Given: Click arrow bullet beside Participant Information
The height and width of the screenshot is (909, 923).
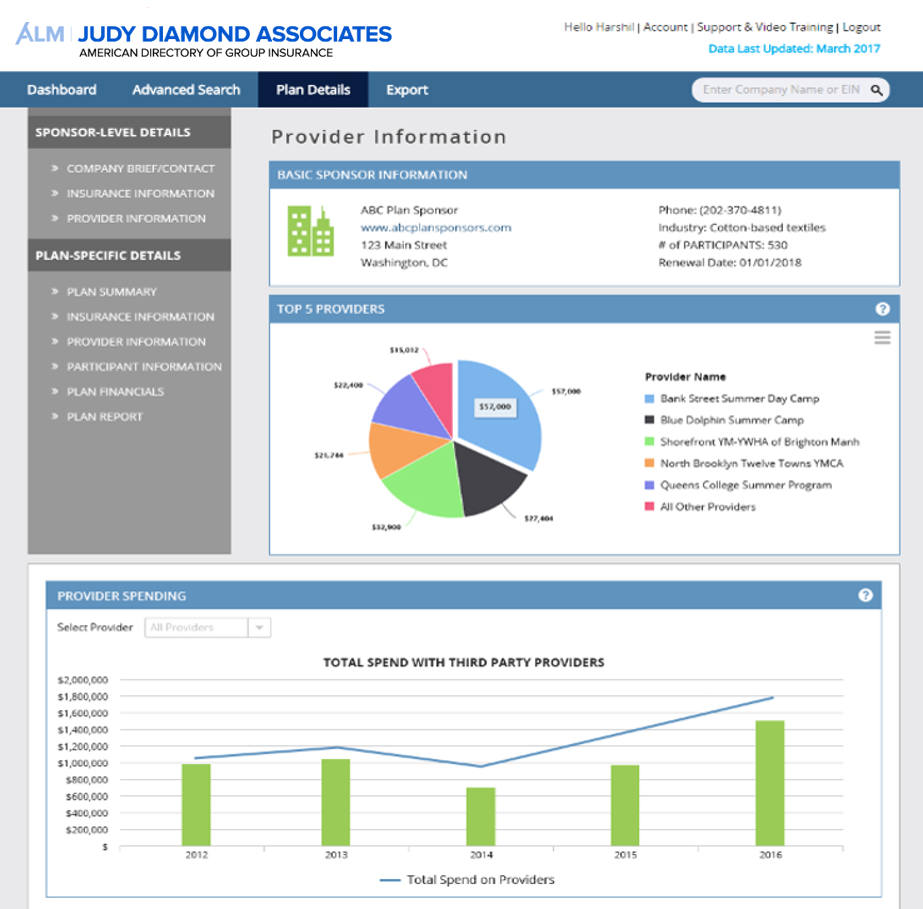Looking at the screenshot, I should pos(55,366).
